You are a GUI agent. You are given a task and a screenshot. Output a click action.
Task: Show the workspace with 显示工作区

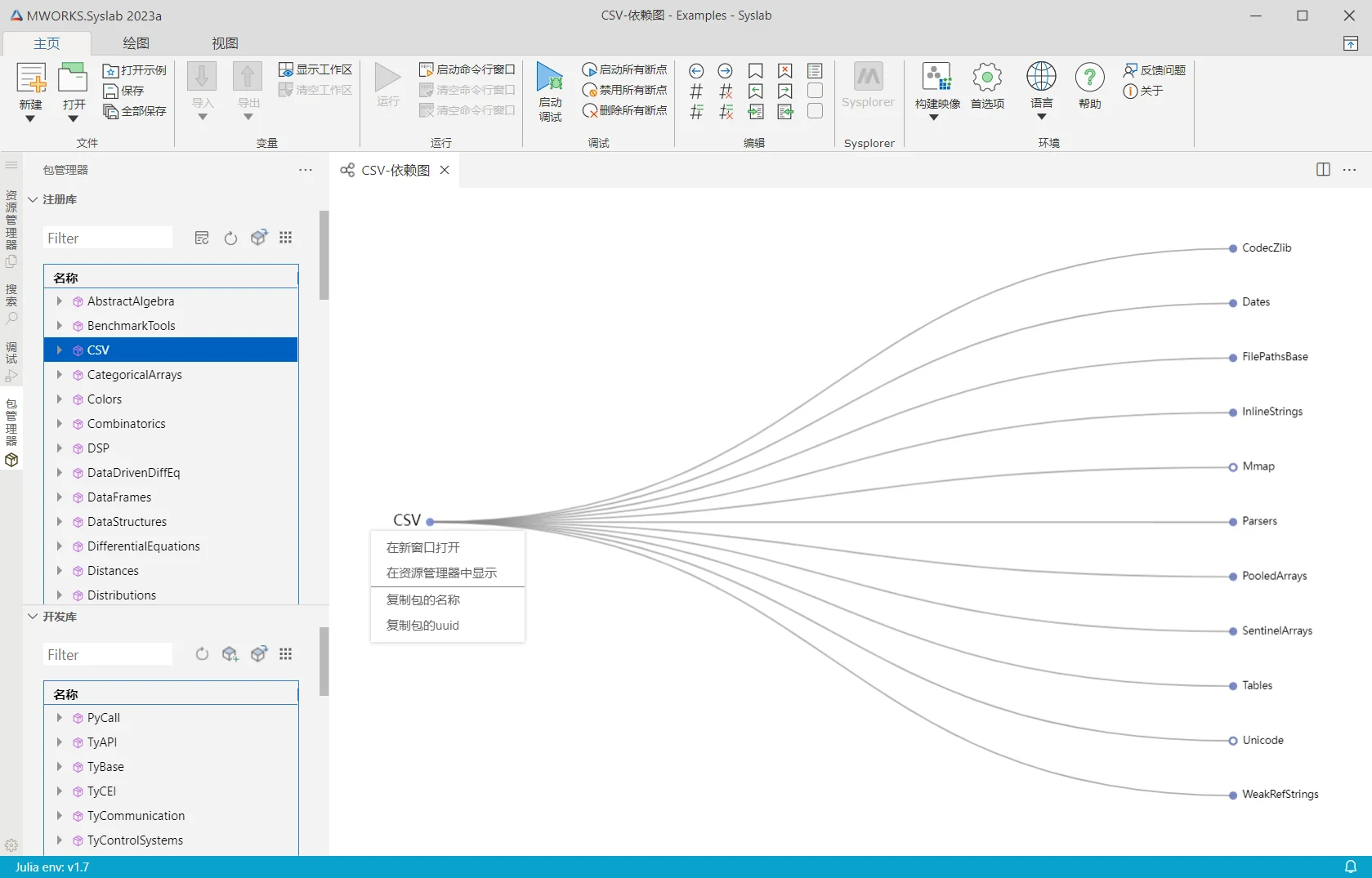315,69
